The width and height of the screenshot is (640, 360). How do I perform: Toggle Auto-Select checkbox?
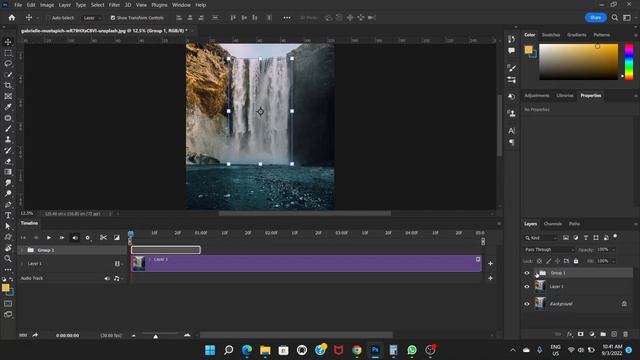(49, 18)
